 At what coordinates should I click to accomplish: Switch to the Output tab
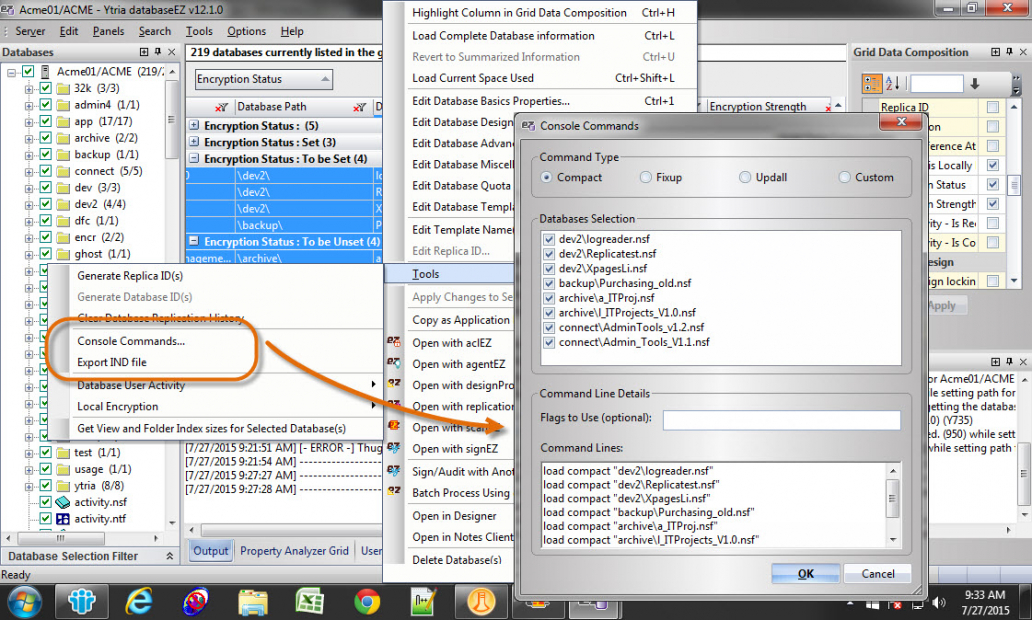pyautogui.click(x=211, y=551)
